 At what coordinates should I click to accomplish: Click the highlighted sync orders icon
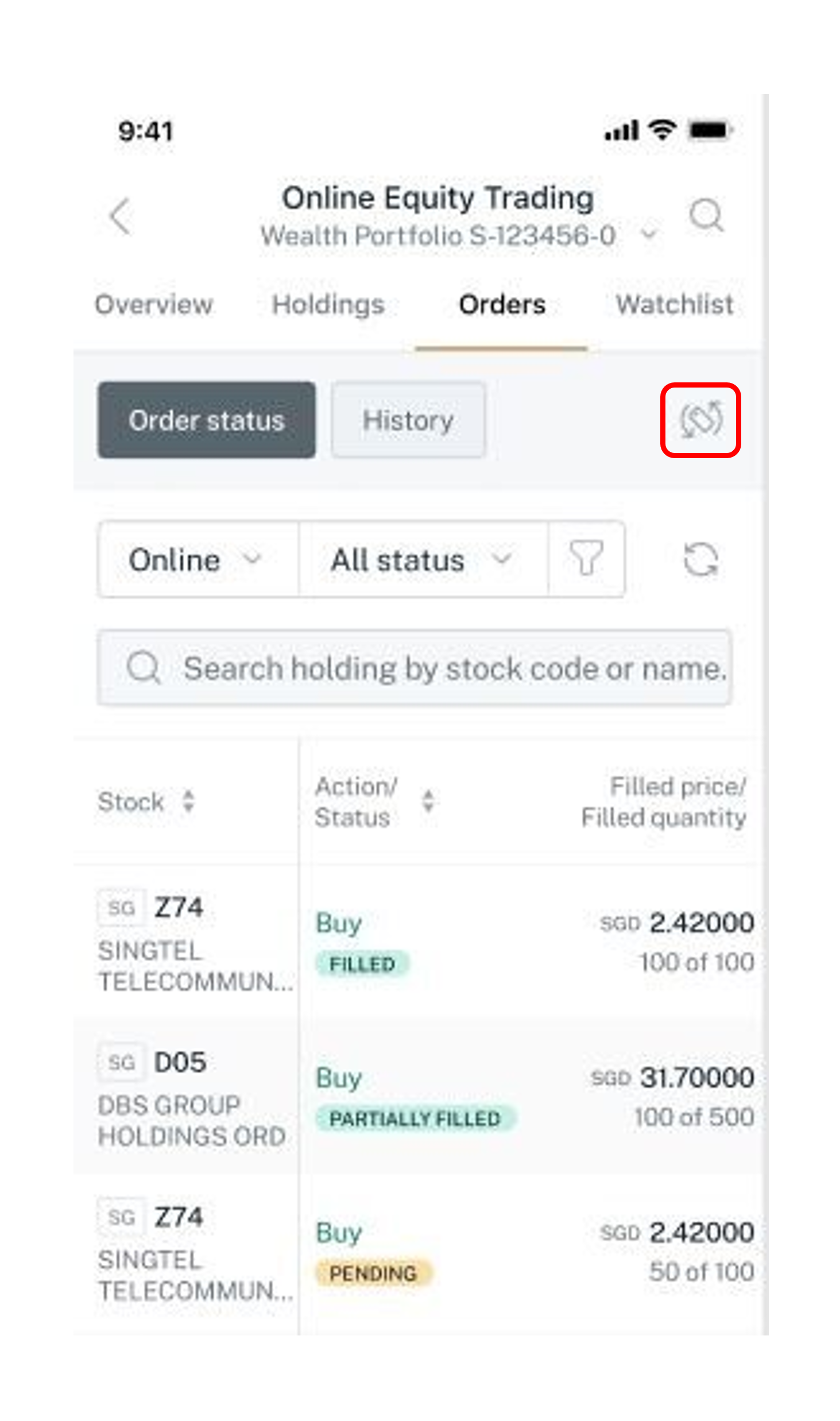coord(700,420)
